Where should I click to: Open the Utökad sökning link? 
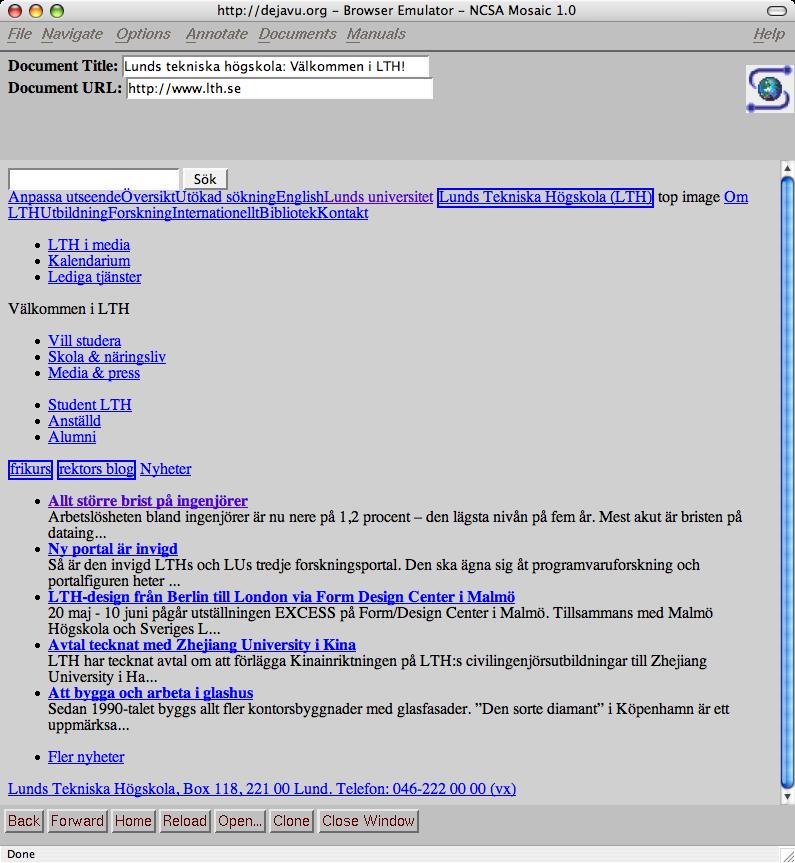coord(226,197)
